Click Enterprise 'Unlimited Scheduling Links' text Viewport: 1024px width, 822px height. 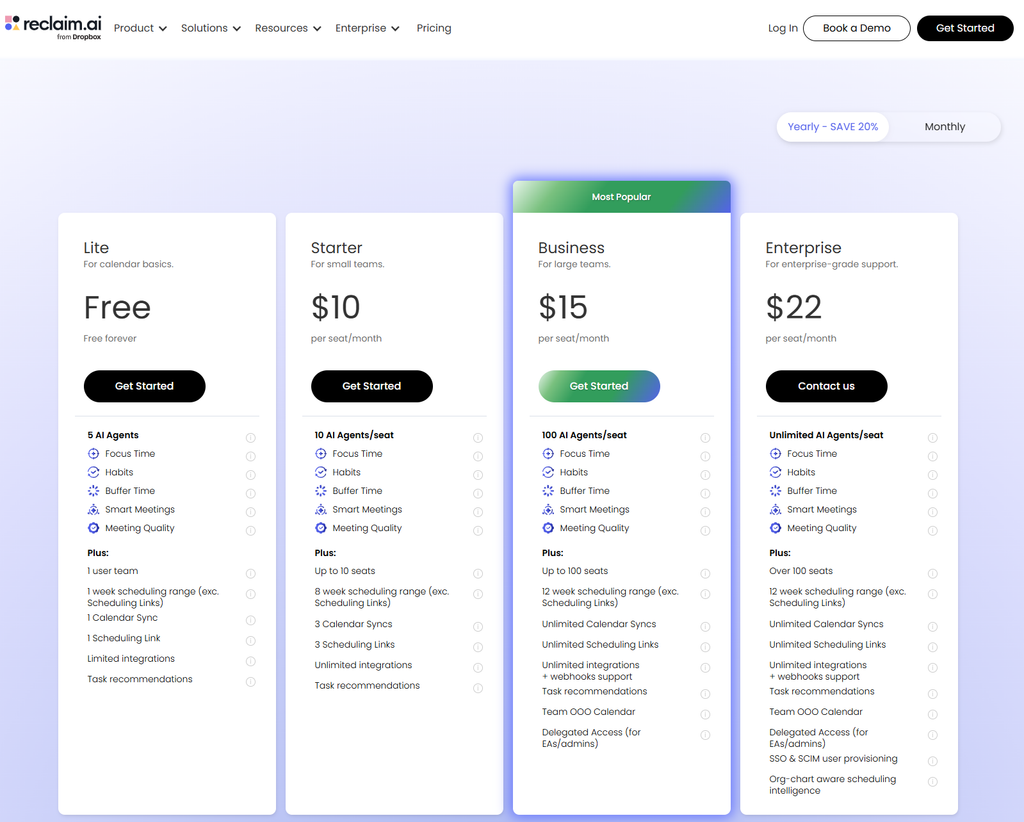(x=827, y=644)
